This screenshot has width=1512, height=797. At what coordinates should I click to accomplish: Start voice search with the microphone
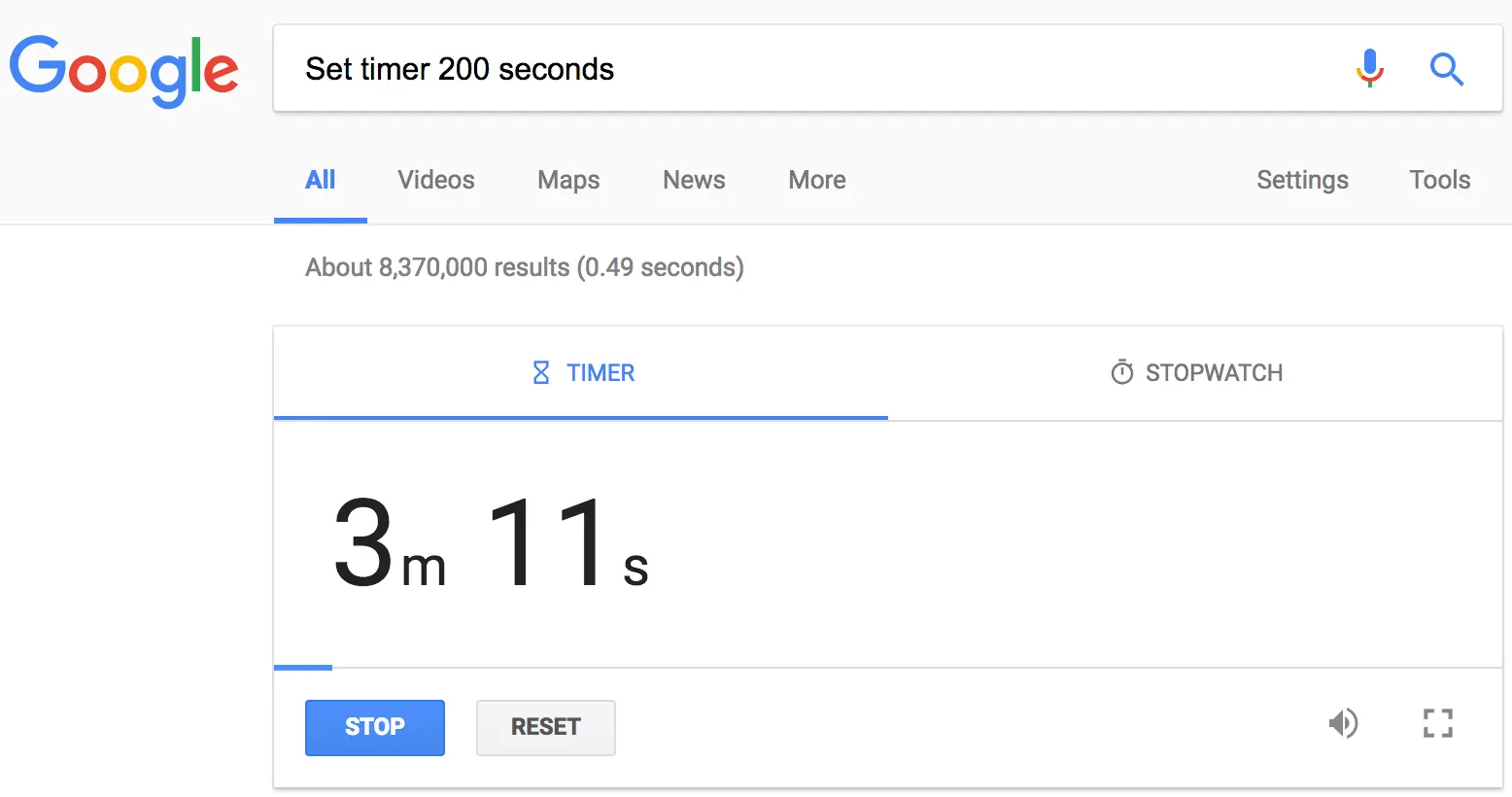coord(1369,69)
